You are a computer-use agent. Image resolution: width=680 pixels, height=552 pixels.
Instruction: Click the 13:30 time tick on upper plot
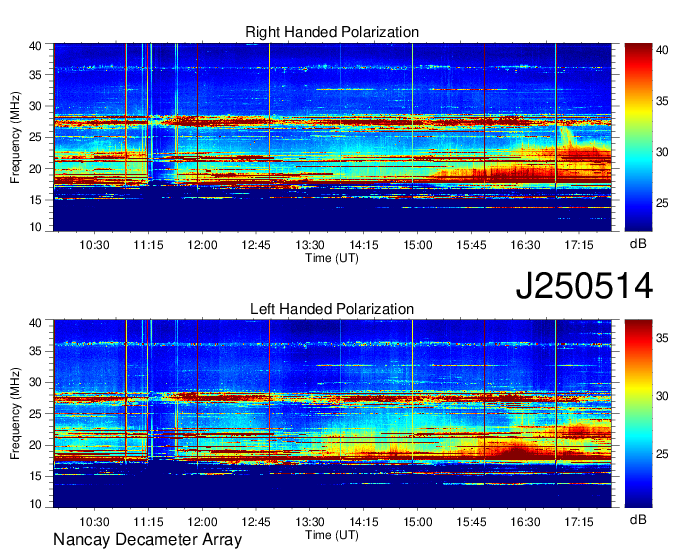(310, 245)
